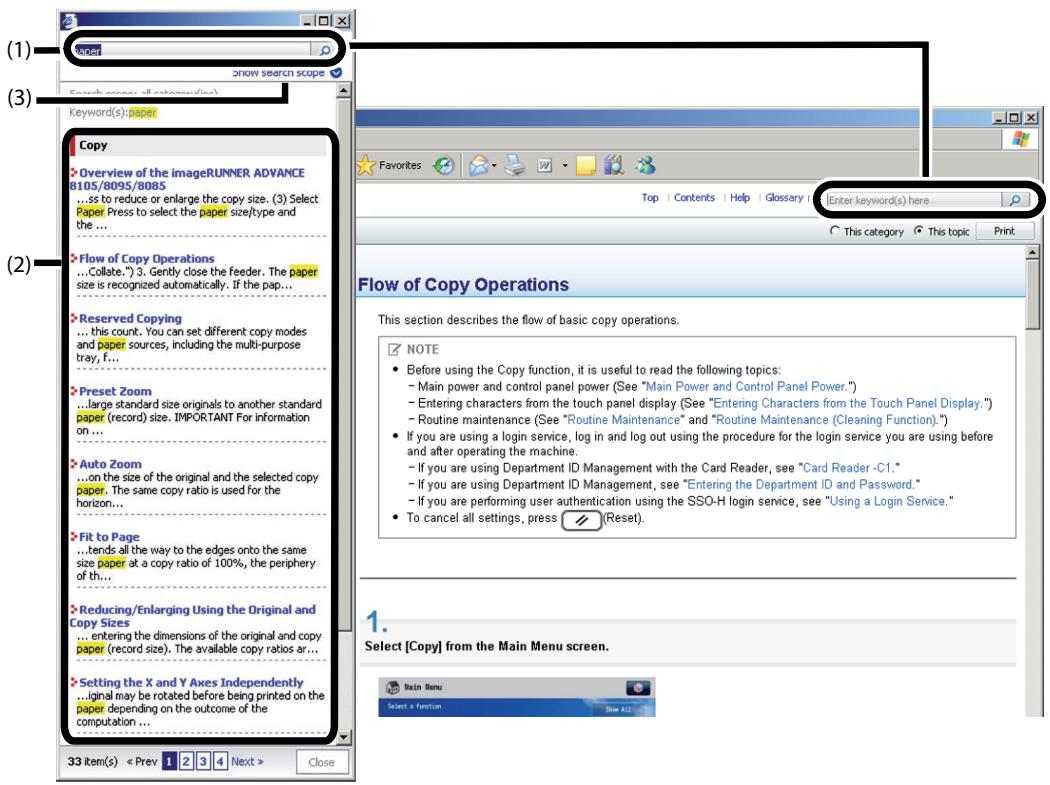Click the « Prev pagination link
1050x785 pixels.
point(142,762)
